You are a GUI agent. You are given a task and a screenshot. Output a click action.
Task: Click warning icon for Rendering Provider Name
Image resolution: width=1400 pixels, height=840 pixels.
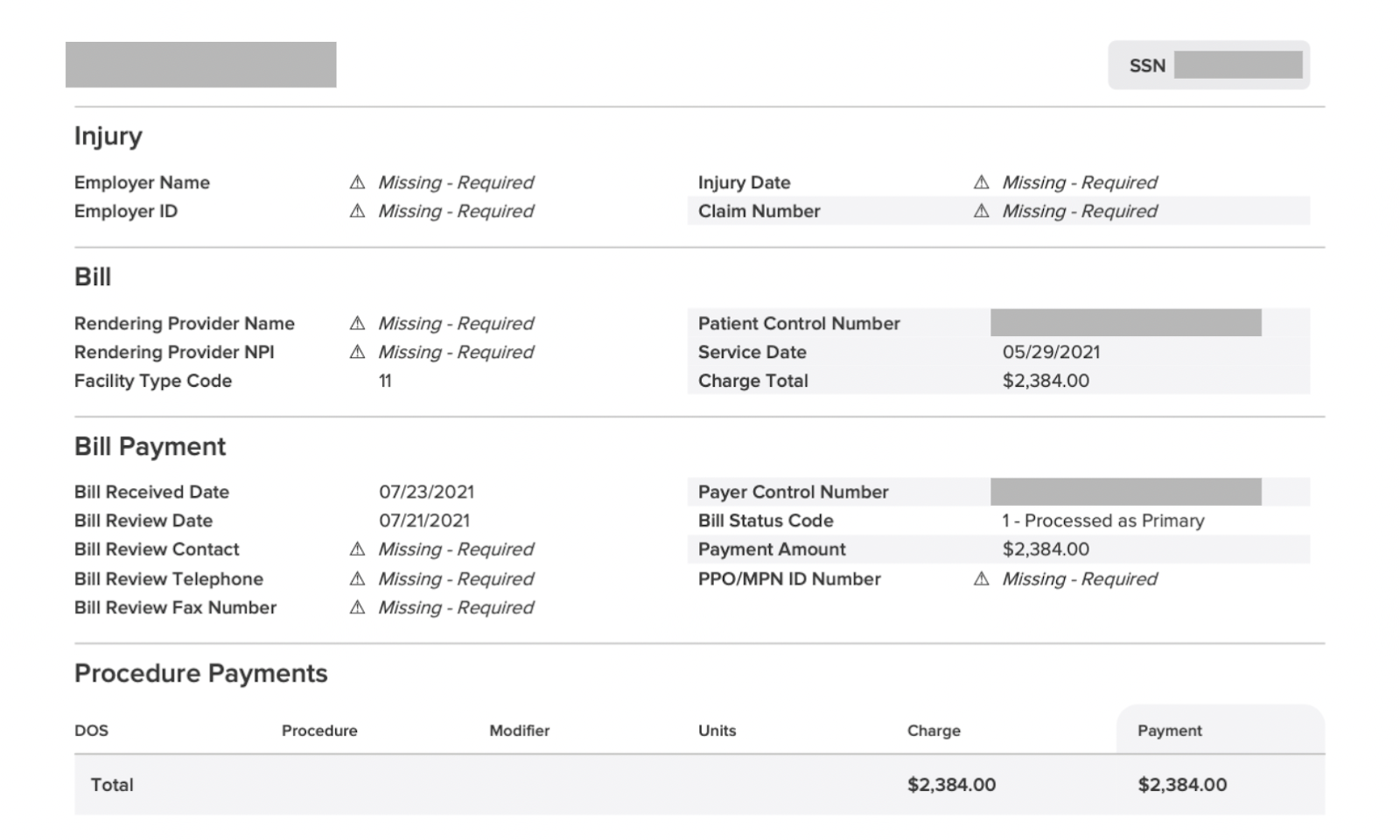[357, 323]
